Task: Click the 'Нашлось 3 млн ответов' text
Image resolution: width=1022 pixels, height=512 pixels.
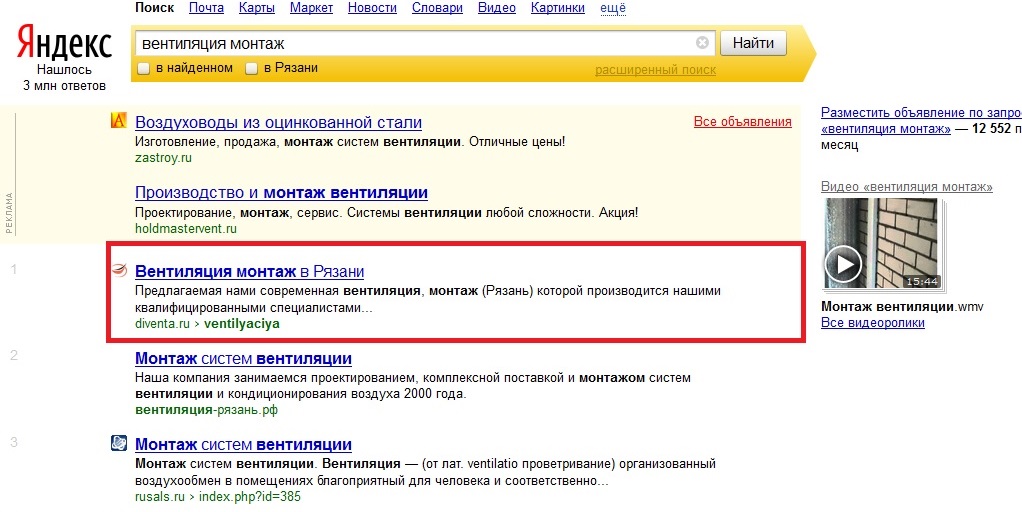Action: point(64,78)
